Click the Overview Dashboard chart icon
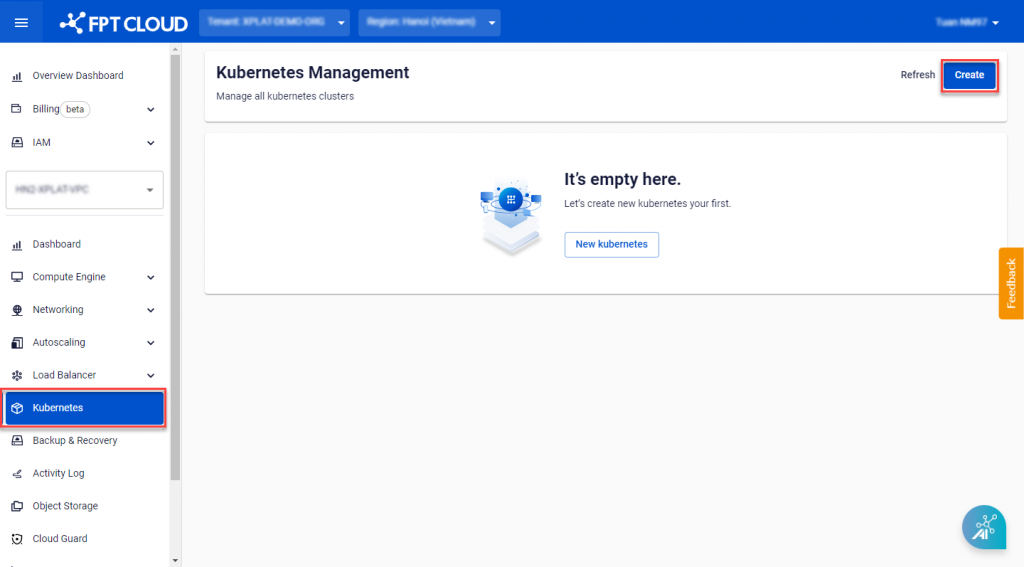Viewport: 1024px width, 567px height. (17, 76)
